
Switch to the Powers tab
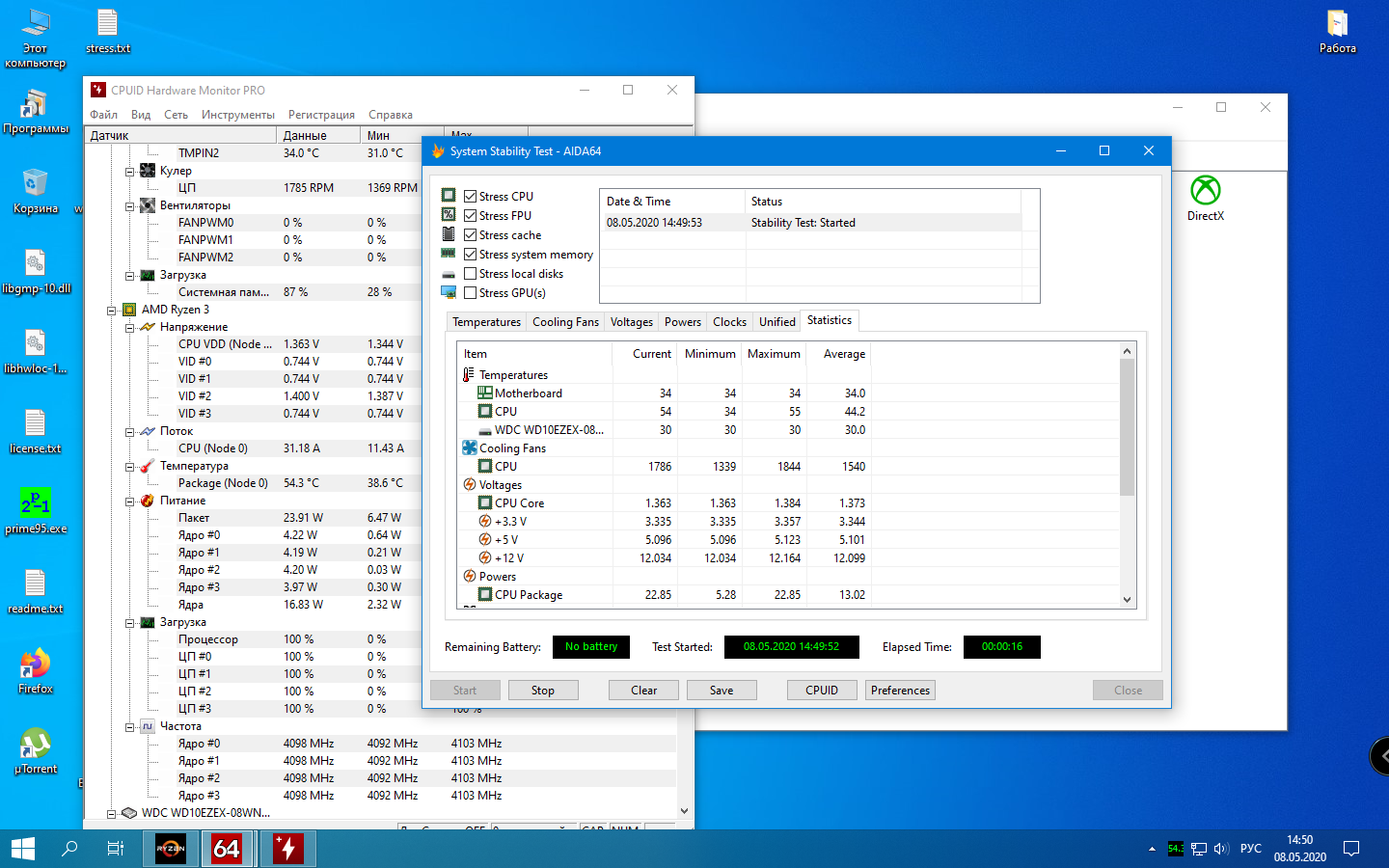coord(683,322)
